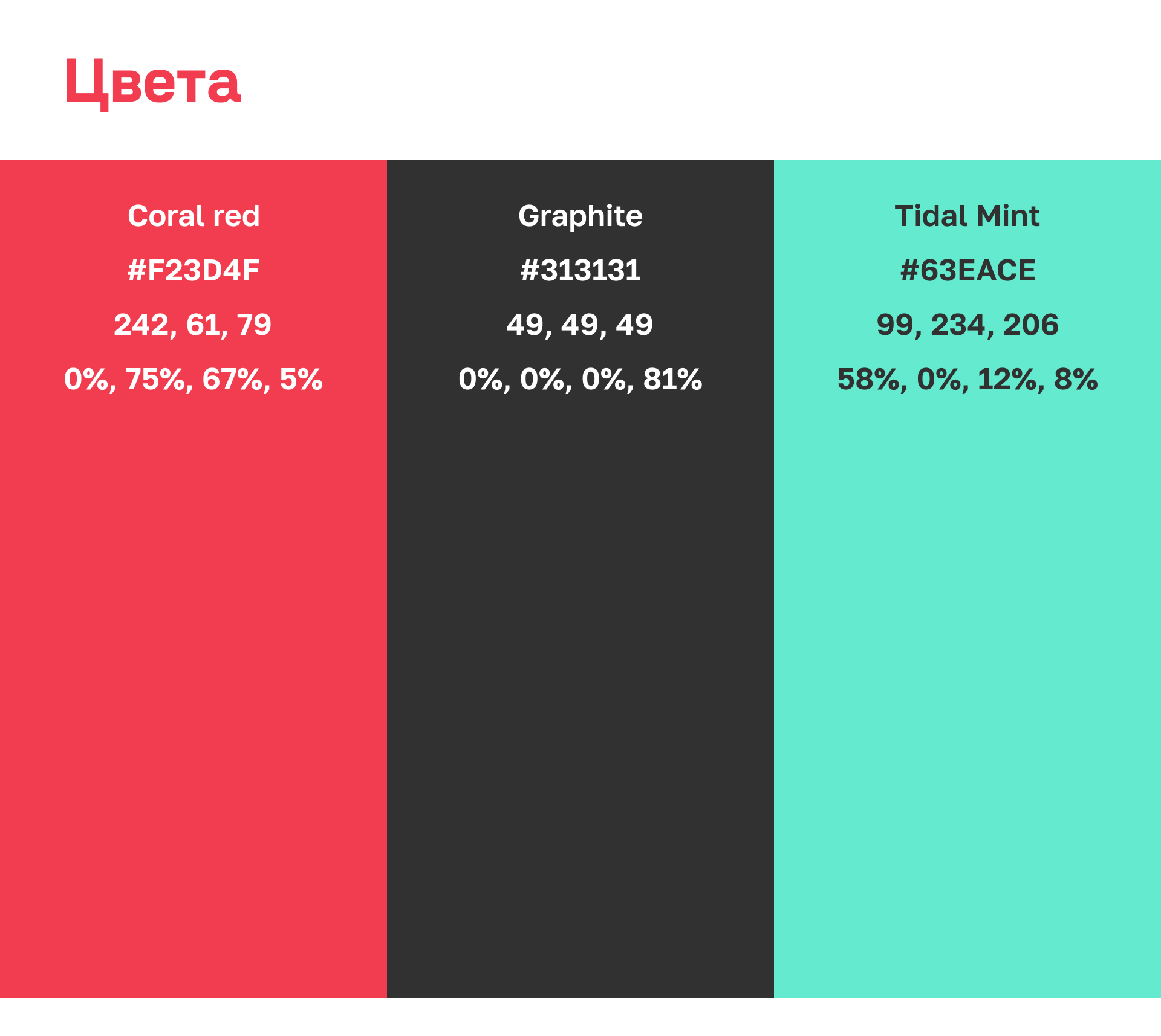Click the RGB value 242, 61, 79
The image size is (1161, 1036).
coord(193,325)
